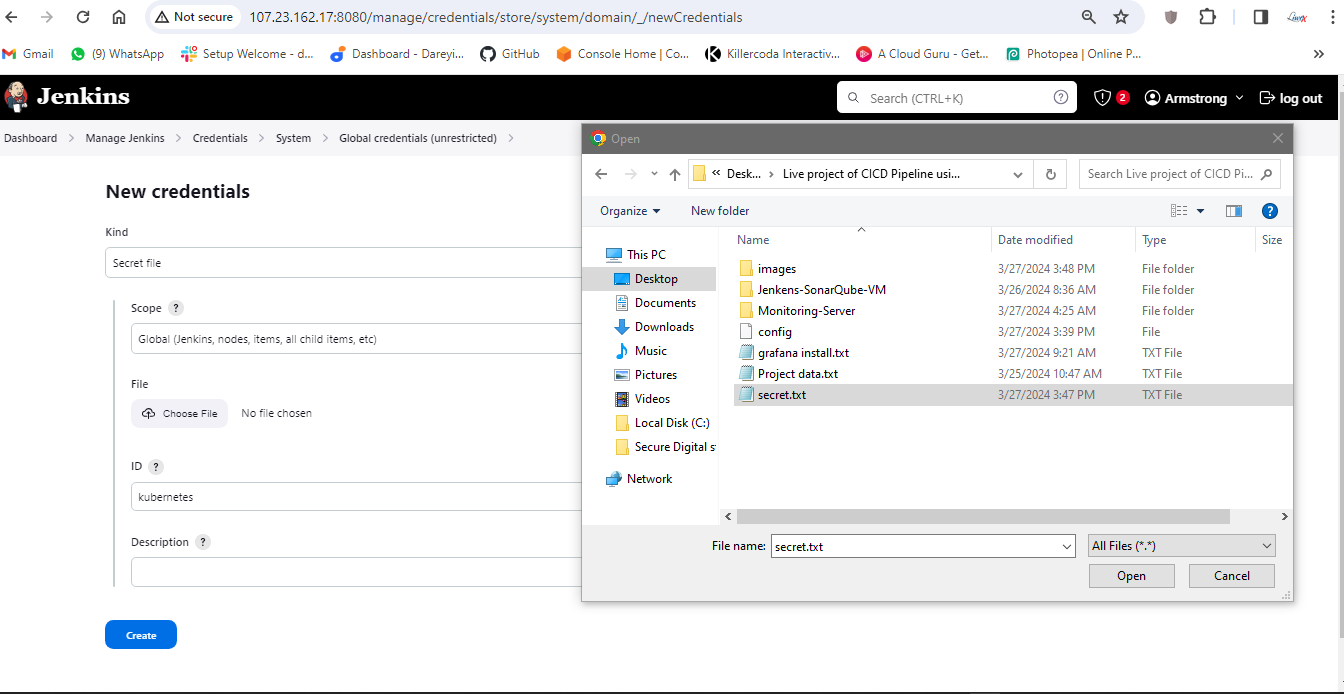Click the help icon beside Description

(x=203, y=542)
